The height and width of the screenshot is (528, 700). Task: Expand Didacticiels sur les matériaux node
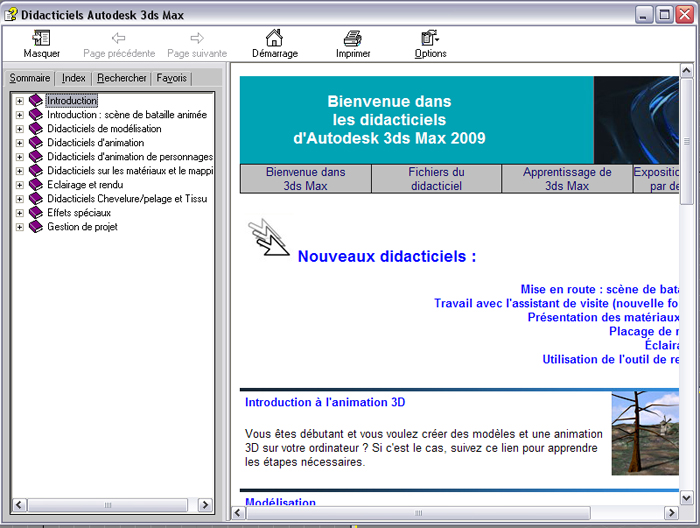pos(19,171)
